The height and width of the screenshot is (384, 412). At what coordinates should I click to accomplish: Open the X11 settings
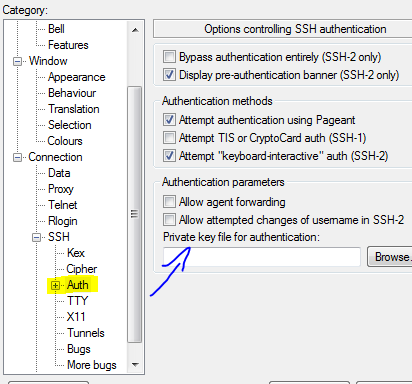(76, 317)
